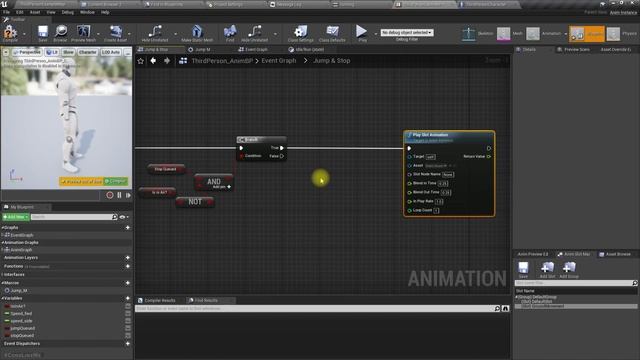Switch to Physics editor mode
The width and height of the screenshot is (640, 360).
point(622,33)
